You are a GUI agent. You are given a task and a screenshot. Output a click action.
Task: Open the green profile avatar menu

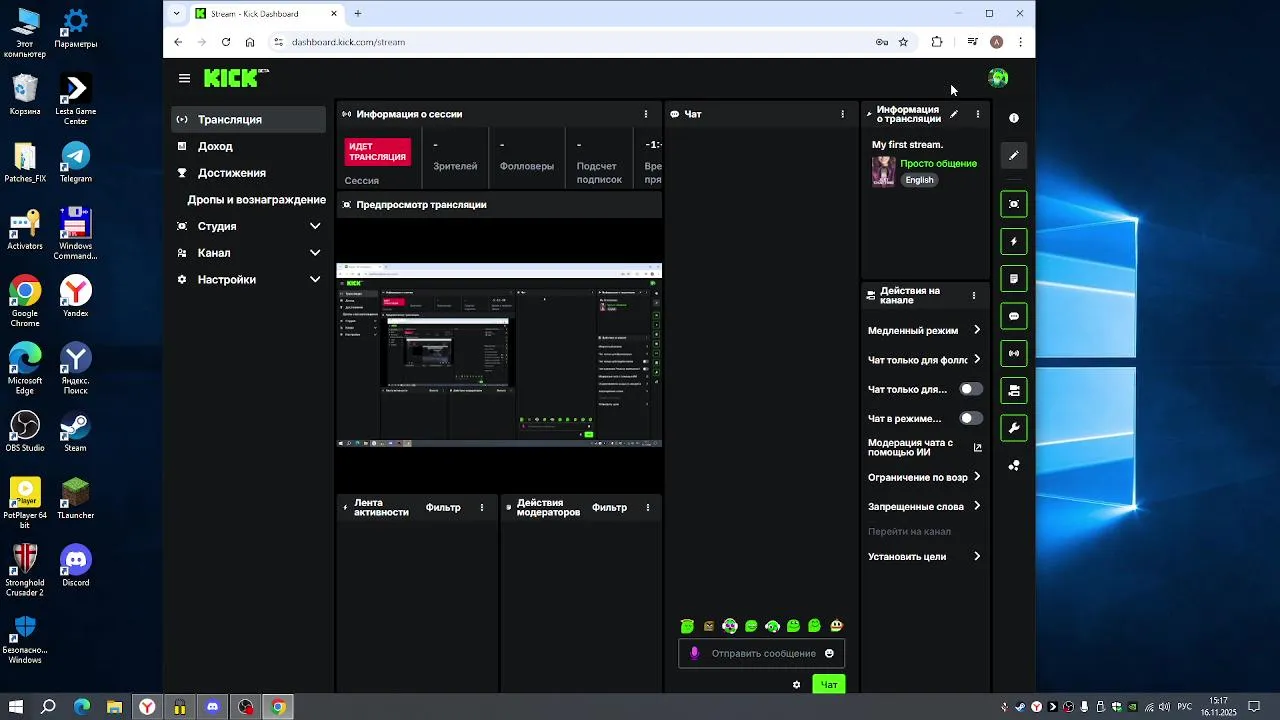(x=997, y=78)
